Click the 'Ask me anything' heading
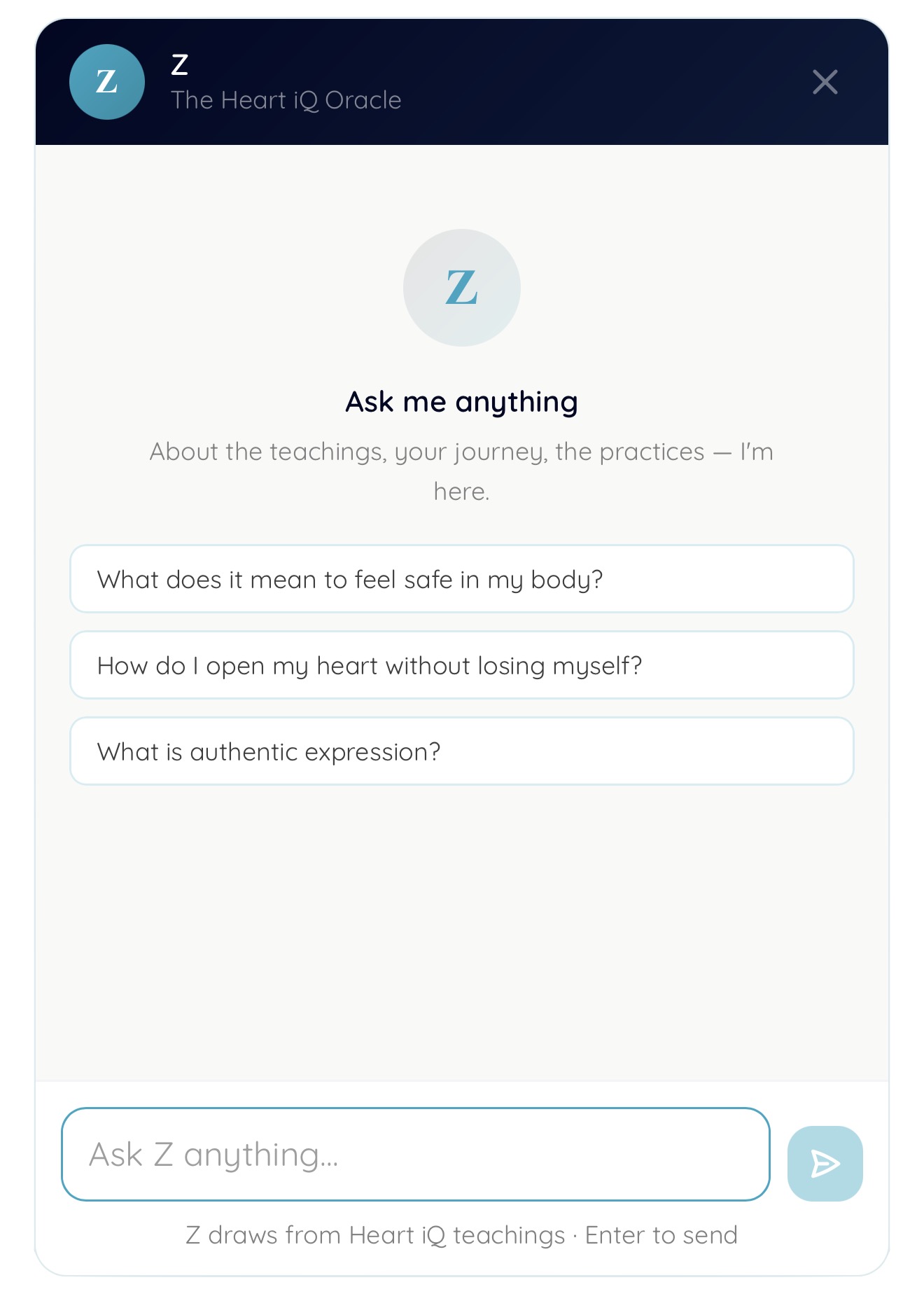 [461, 401]
